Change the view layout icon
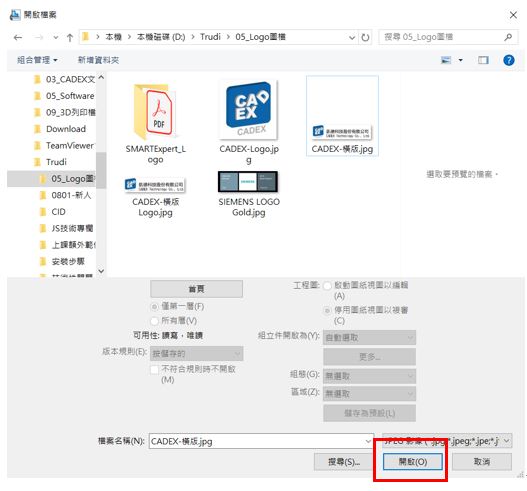 tap(446, 60)
